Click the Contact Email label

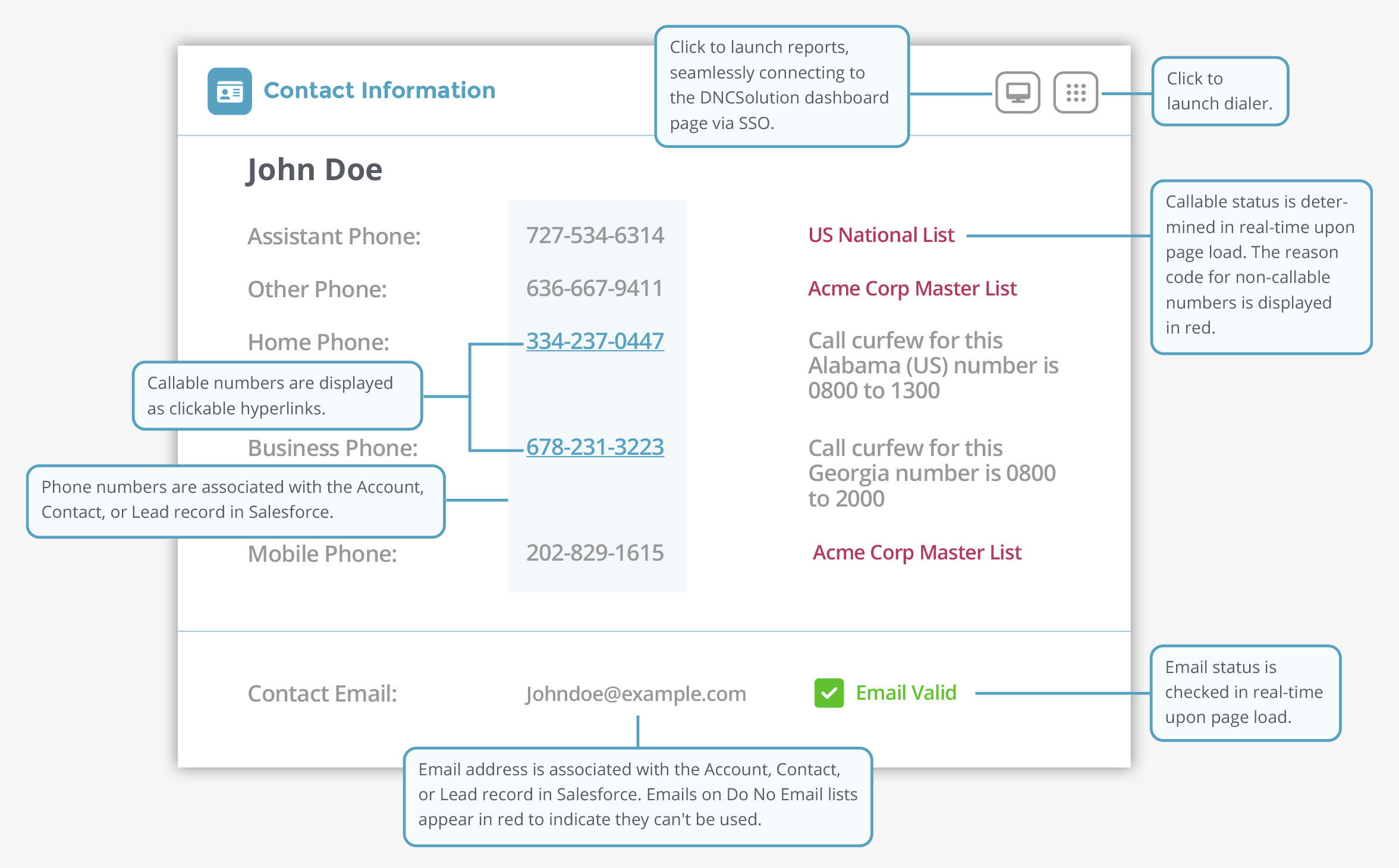(322, 694)
